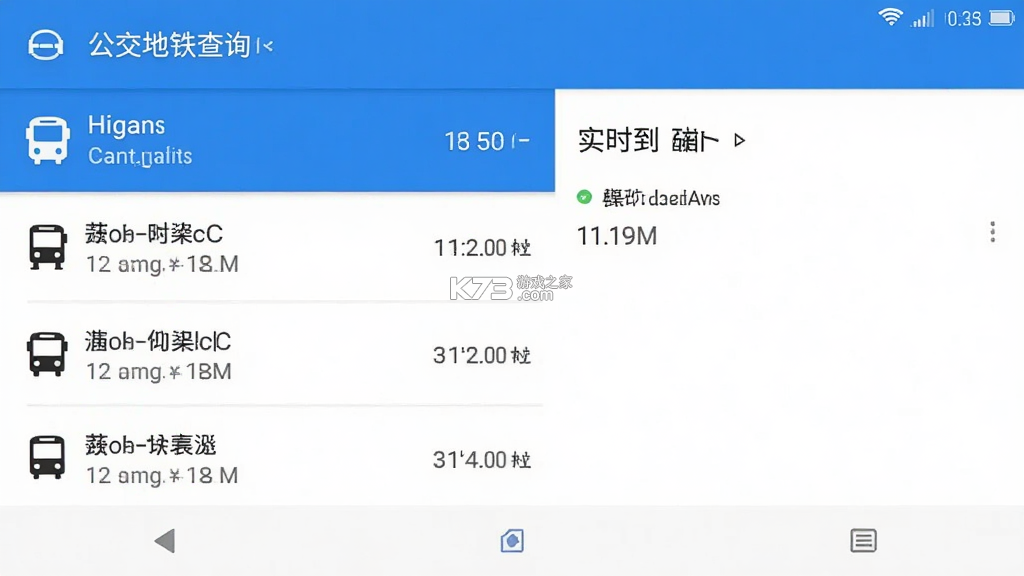Click the 11.19M distance value
Image resolution: width=1024 pixels, height=576 pixels.
[x=616, y=236]
